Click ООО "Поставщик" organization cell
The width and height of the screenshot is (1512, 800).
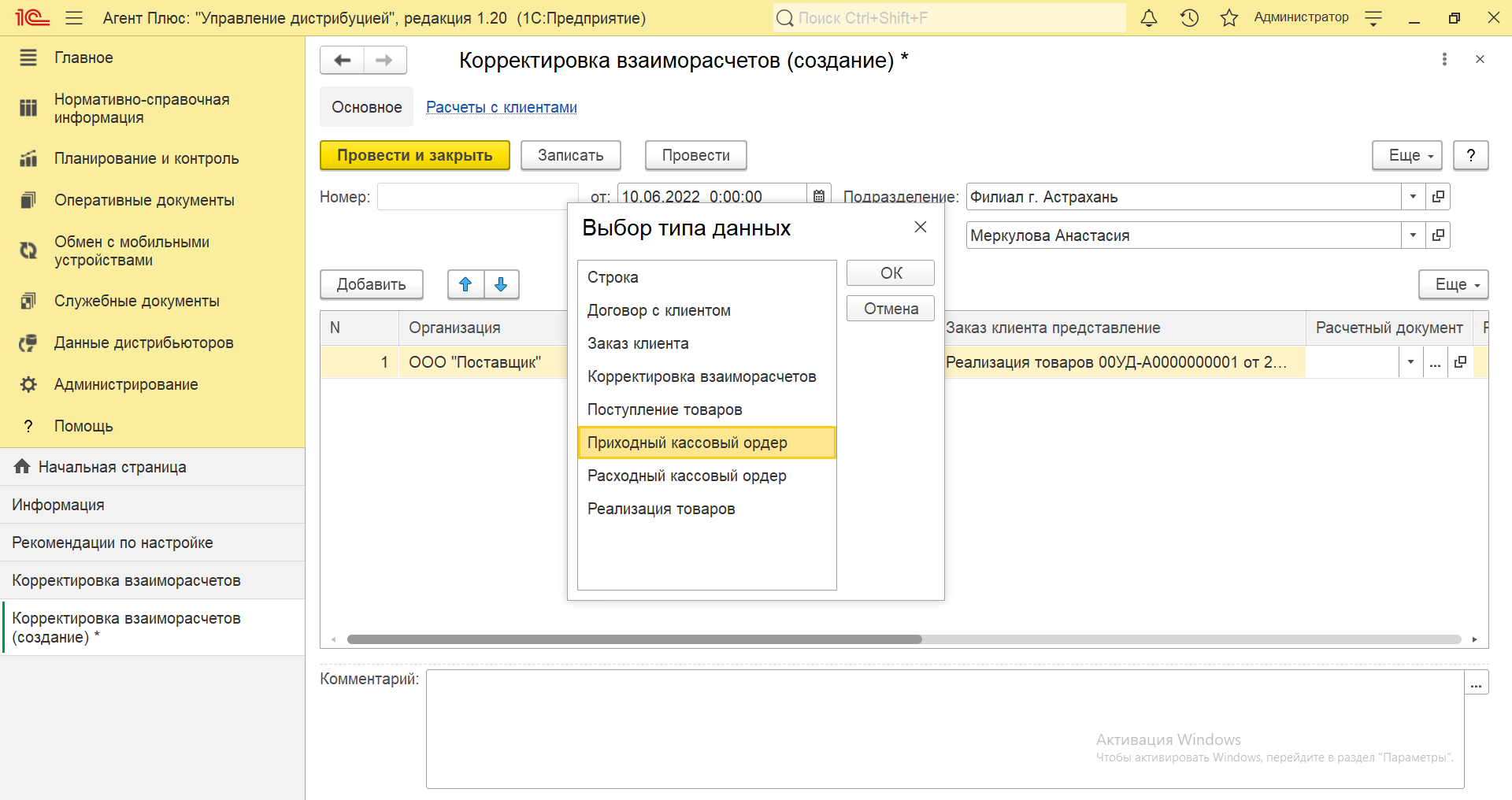483,362
